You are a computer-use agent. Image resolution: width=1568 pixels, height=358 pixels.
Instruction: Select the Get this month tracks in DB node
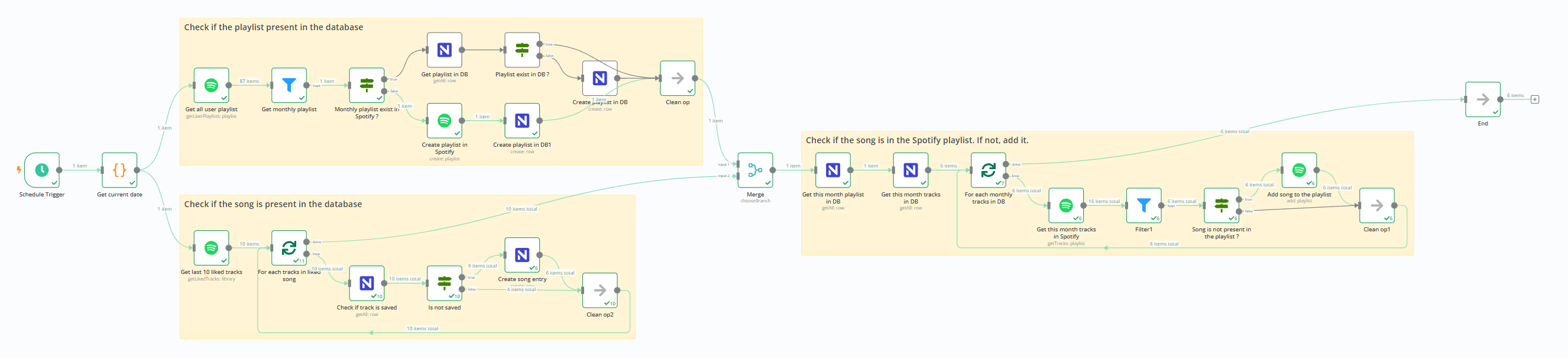(x=911, y=170)
